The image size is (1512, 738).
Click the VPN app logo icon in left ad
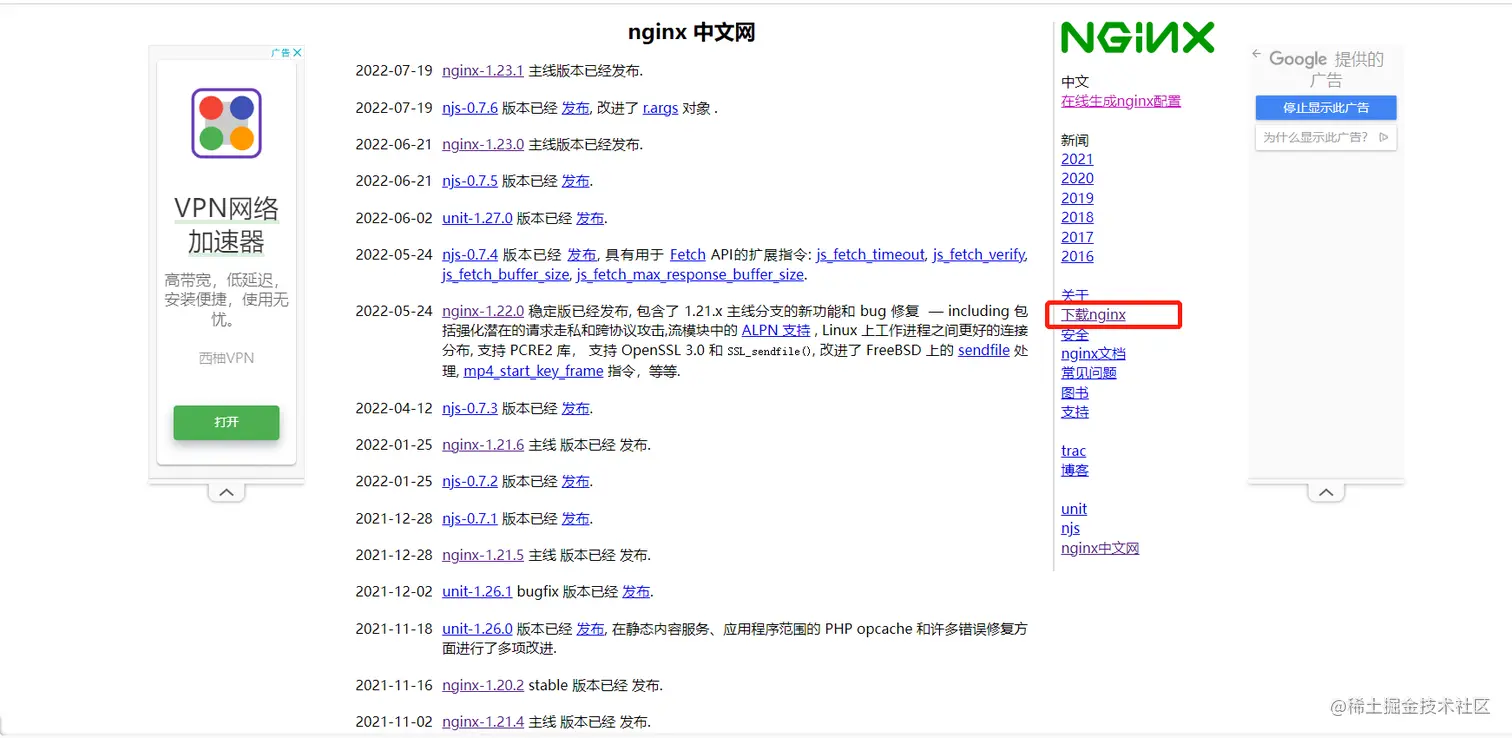(226, 123)
